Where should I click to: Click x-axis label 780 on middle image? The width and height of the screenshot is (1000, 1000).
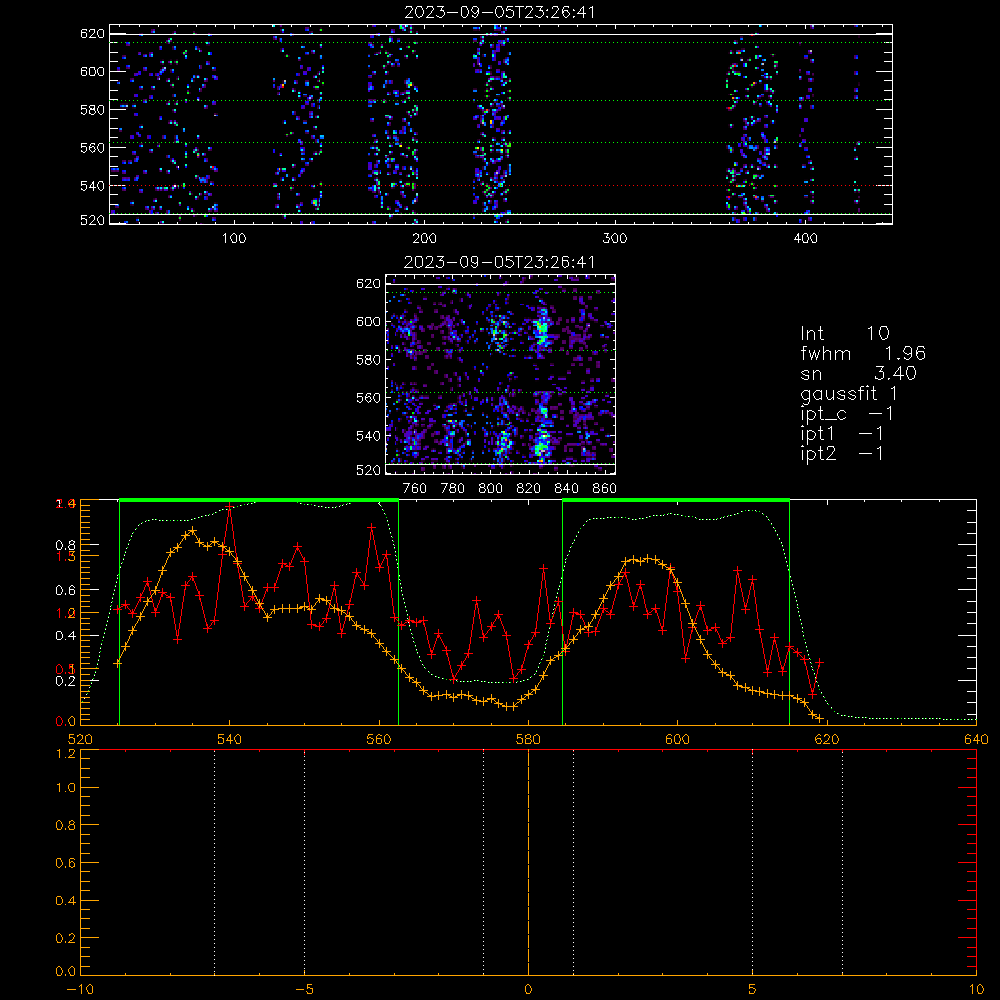[x=453, y=489]
